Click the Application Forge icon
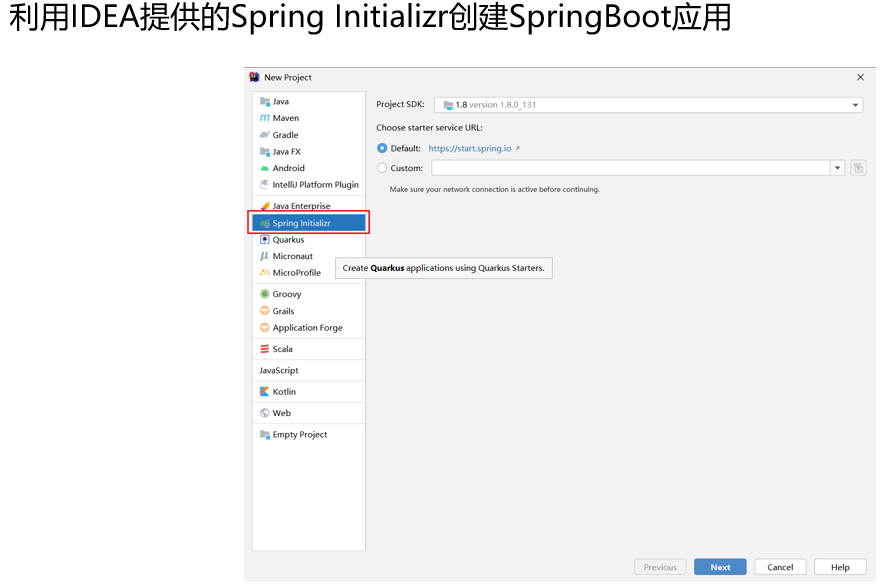Image resolution: width=882 pixels, height=586 pixels. tap(264, 327)
